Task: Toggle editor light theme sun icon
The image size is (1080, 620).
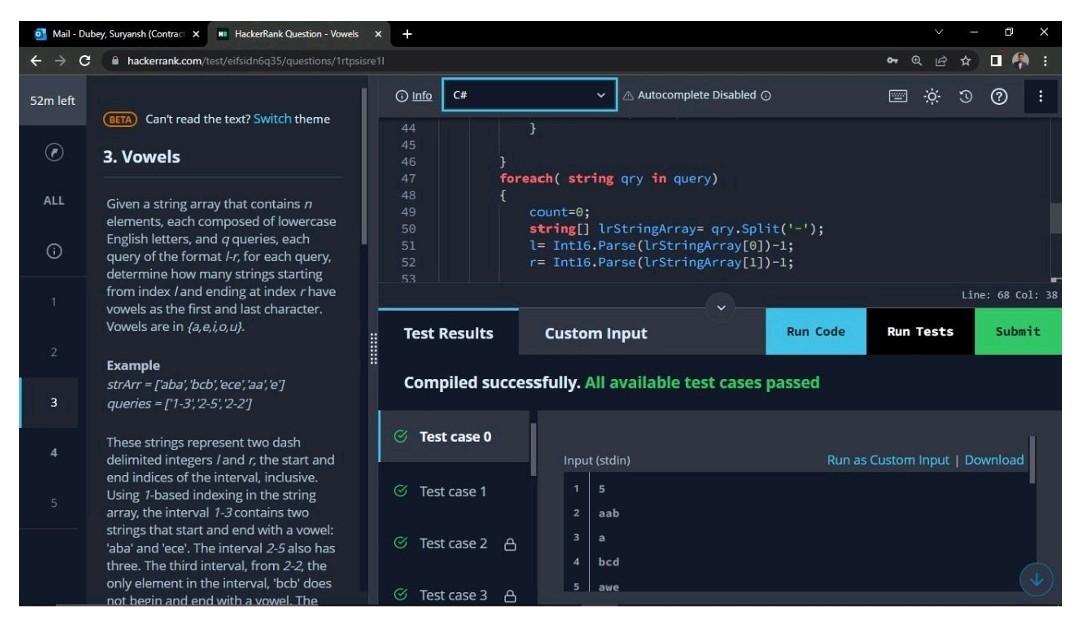Action: click(932, 96)
